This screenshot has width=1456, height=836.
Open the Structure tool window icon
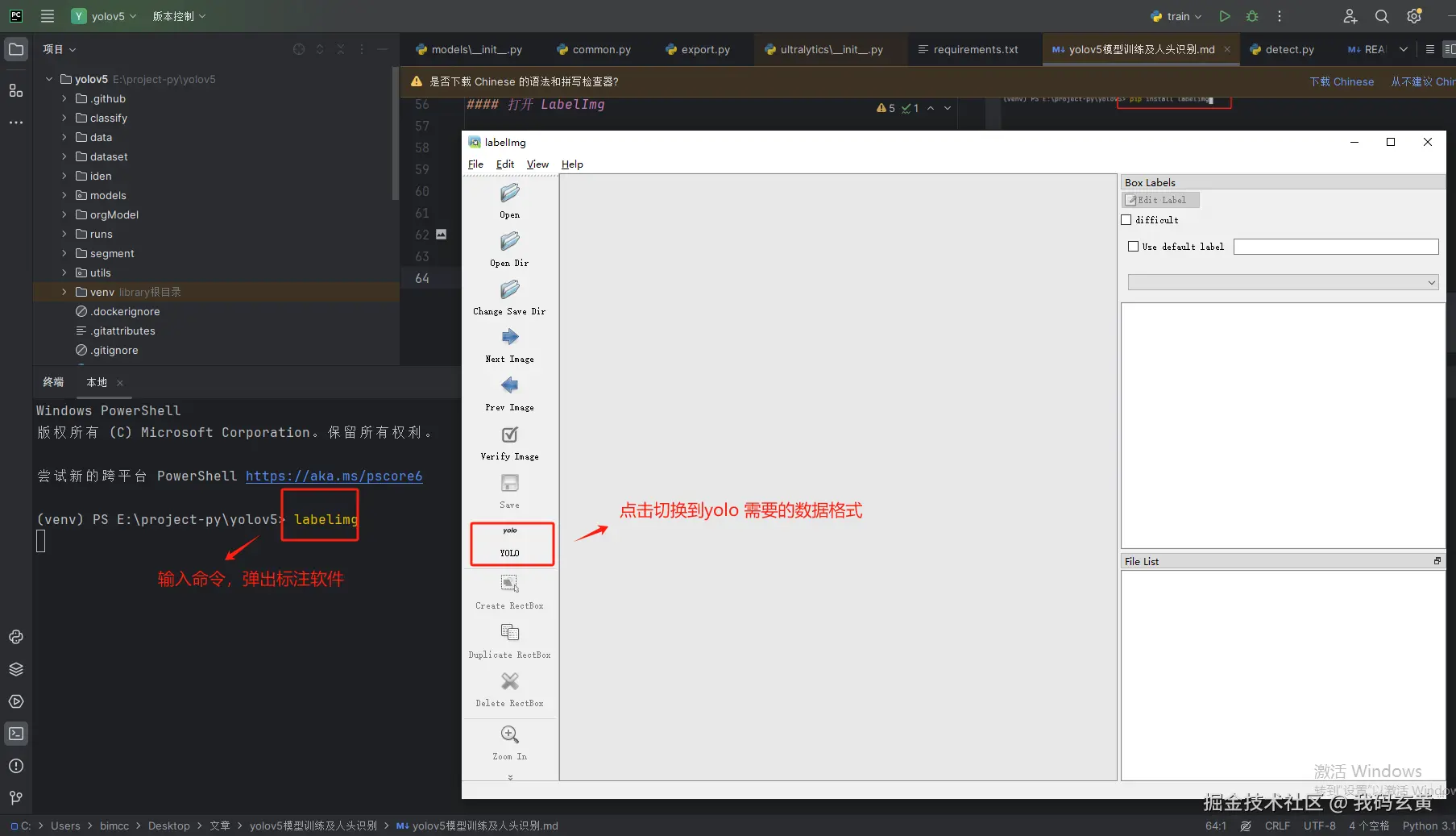(x=16, y=90)
